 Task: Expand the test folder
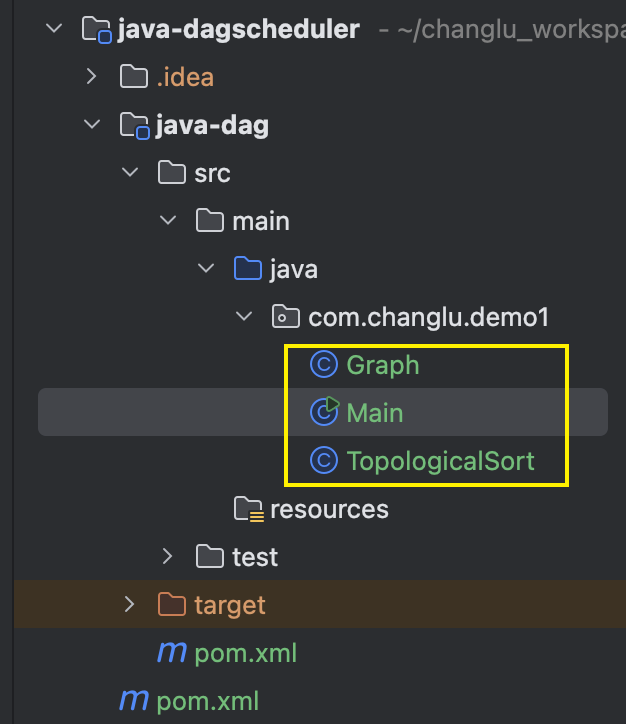[x=168, y=556]
